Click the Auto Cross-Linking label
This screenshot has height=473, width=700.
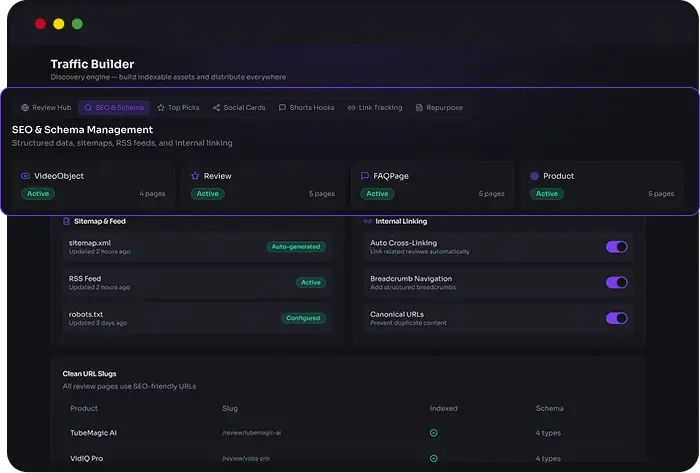404,243
